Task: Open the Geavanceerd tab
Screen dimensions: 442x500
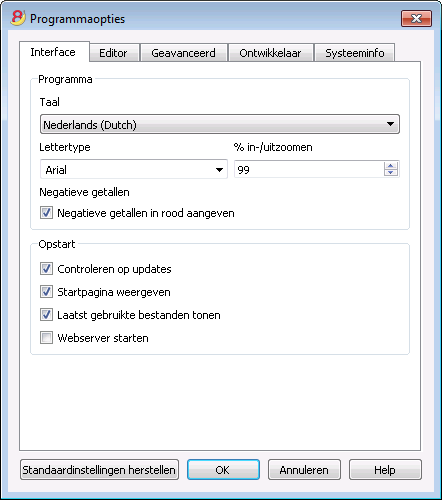Action: pyautogui.click(x=183, y=53)
